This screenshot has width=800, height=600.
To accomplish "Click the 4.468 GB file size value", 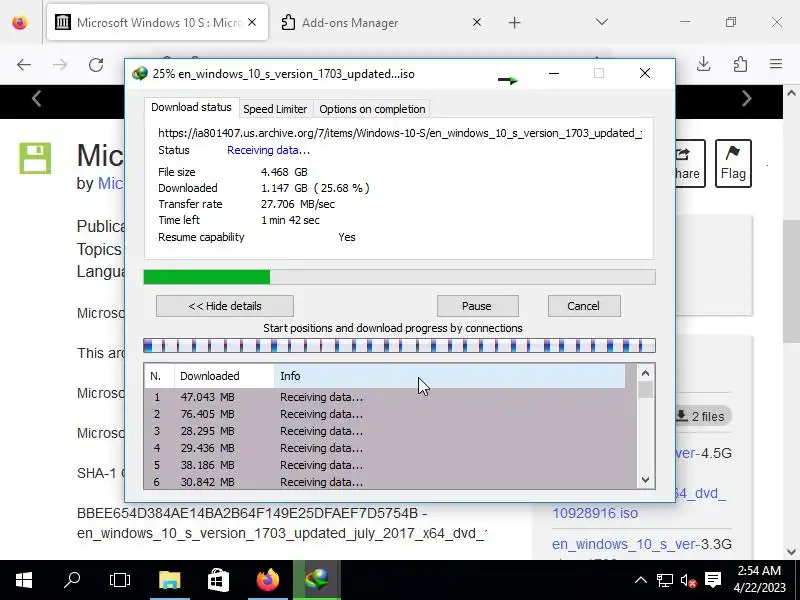I will [x=284, y=172].
